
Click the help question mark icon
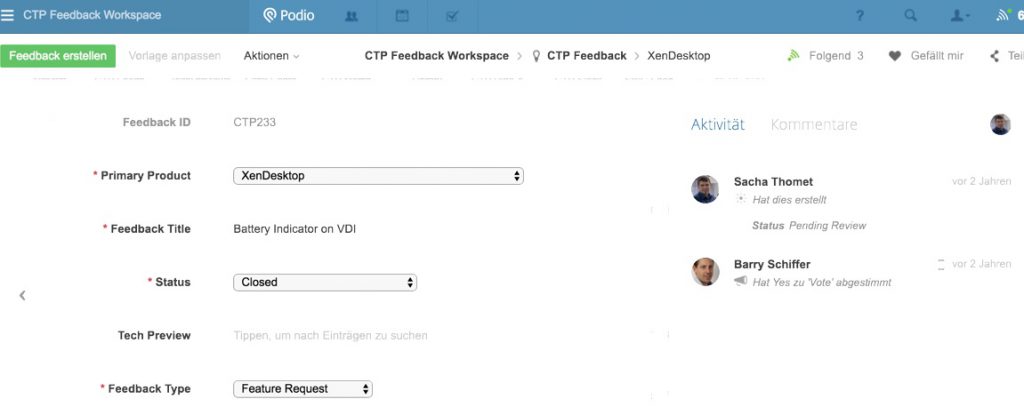pos(860,15)
